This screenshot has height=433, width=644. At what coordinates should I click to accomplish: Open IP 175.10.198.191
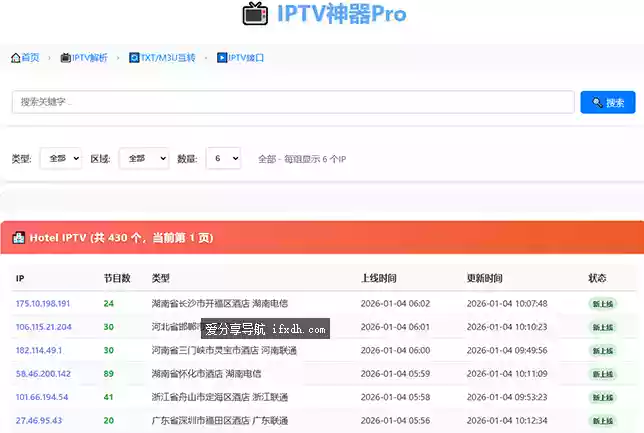click(x=43, y=304)
